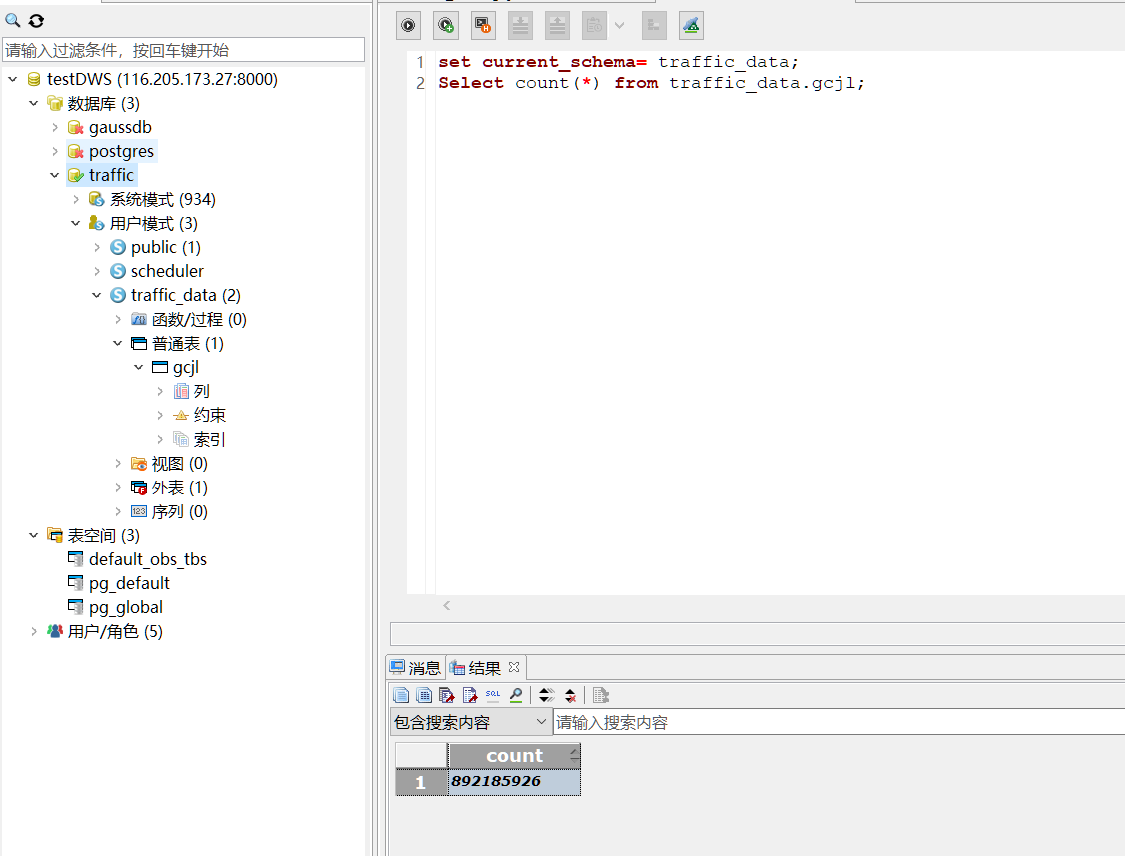The height and width of the screenshot is (856, 1125).
Task: Click the multi-column sort icon
Action: click(x=547, y=695)
